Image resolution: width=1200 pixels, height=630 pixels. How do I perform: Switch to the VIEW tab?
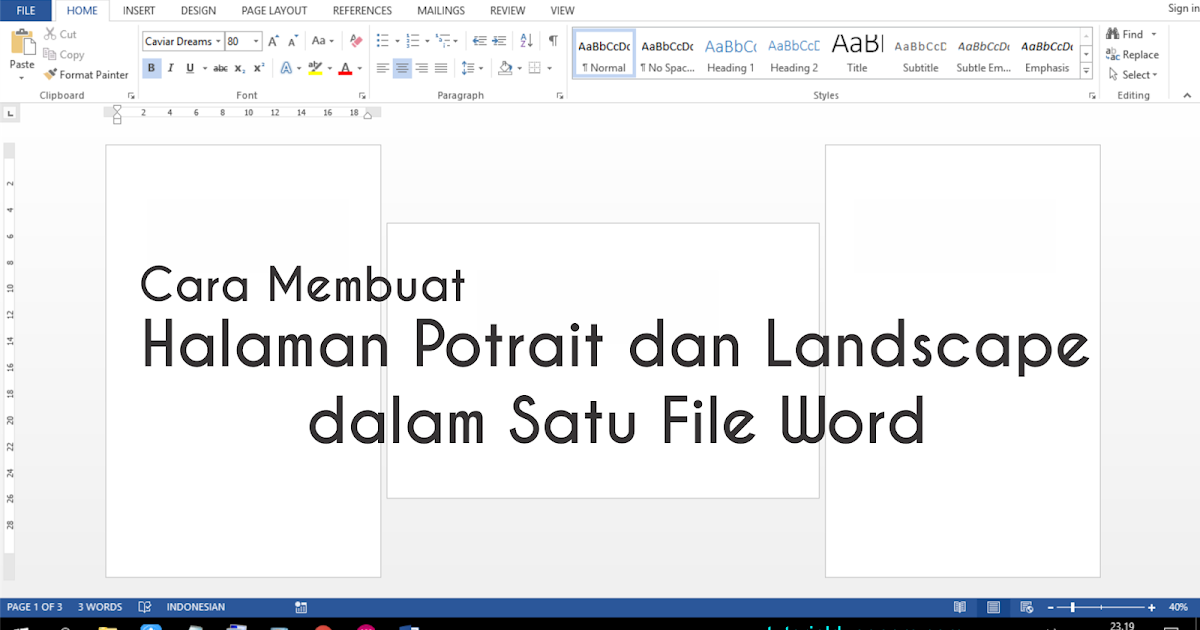(x=563, y=10)
